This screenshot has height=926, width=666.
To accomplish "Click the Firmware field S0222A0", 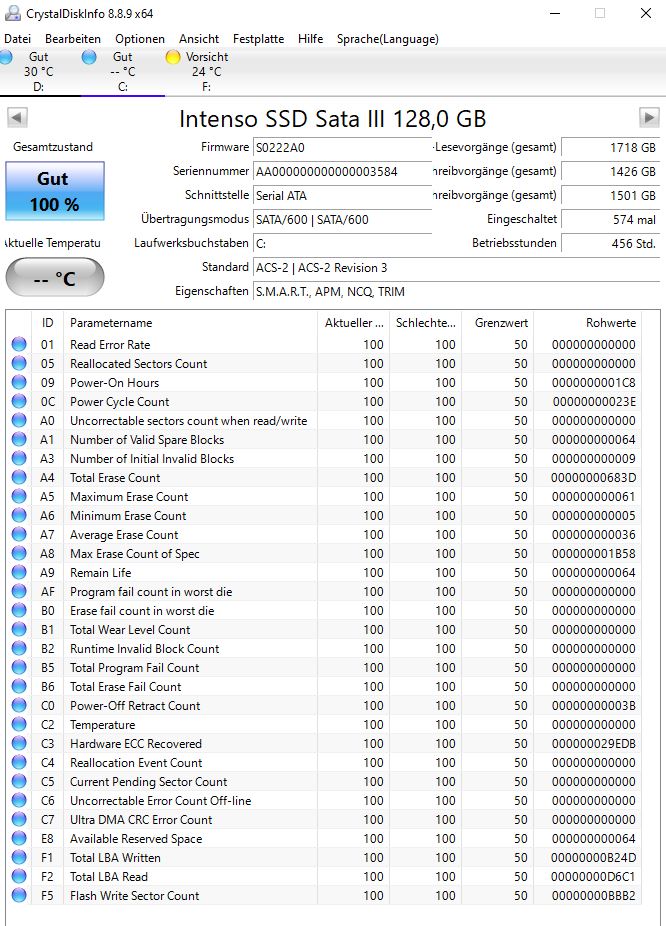I will pyautogui.click(x=342, y=148).
